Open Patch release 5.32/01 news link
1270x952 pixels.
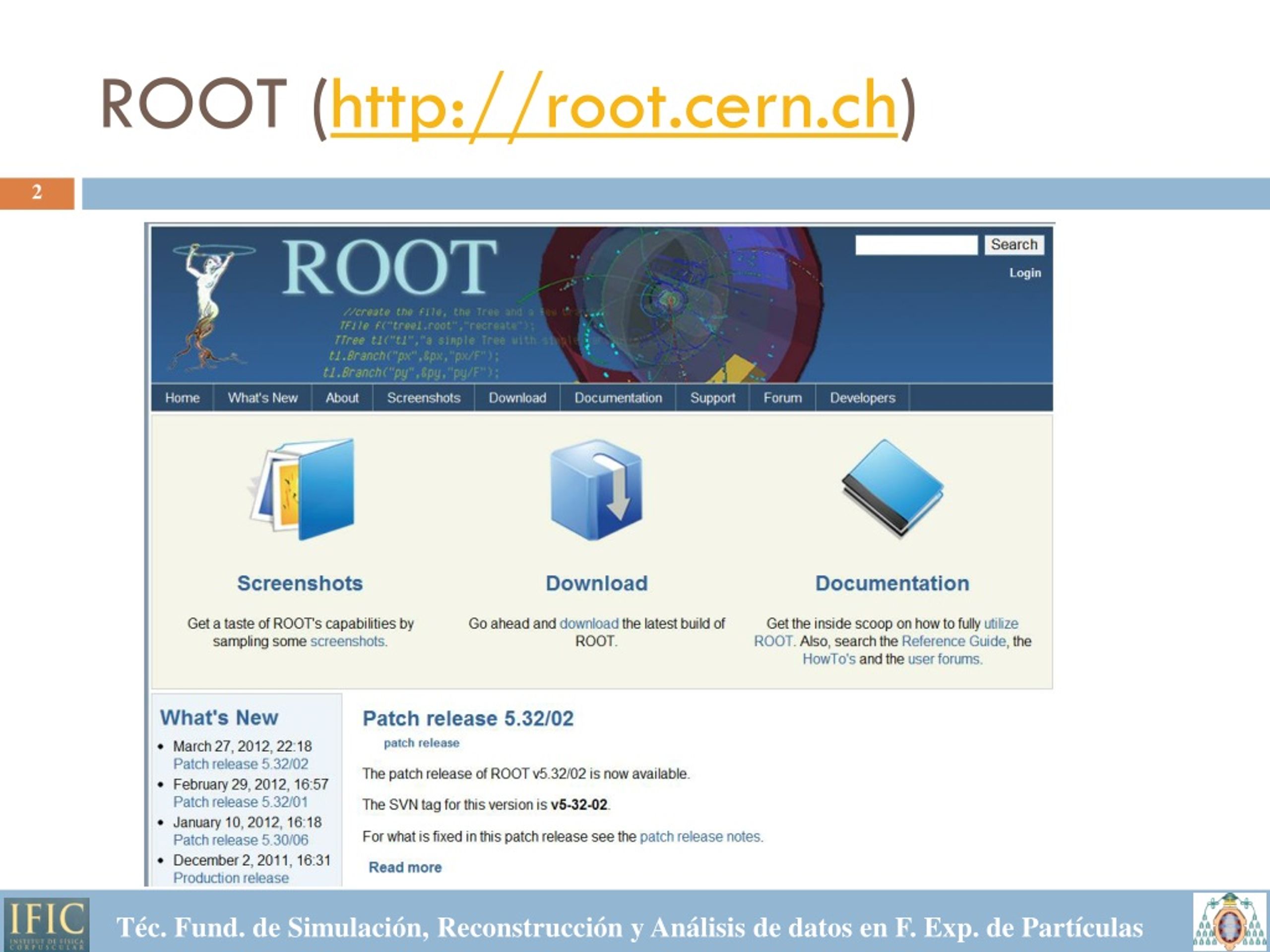coord(240,802)
